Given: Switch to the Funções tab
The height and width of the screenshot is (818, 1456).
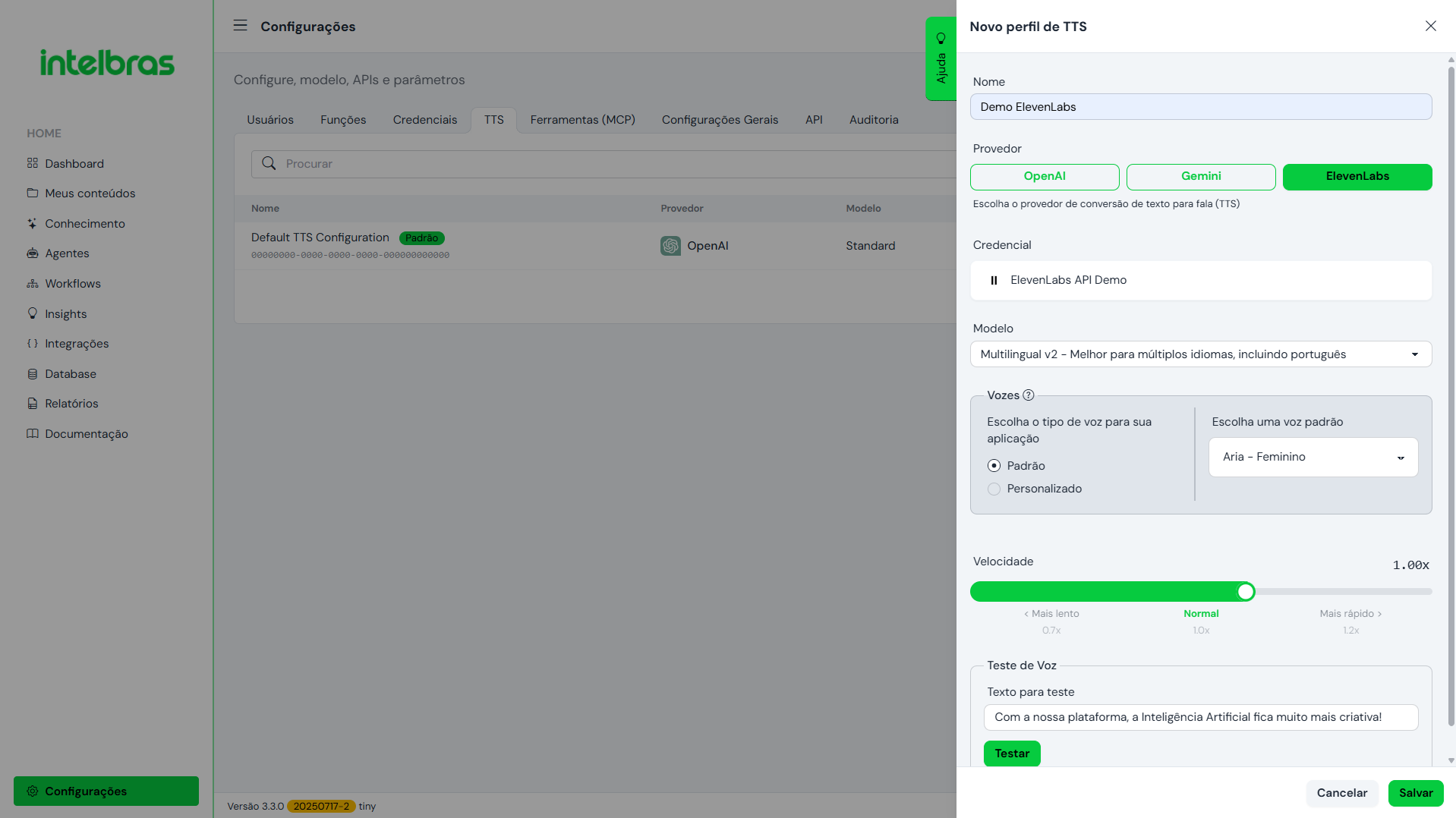Looking at the screenshot, I should tap(343, 120).
